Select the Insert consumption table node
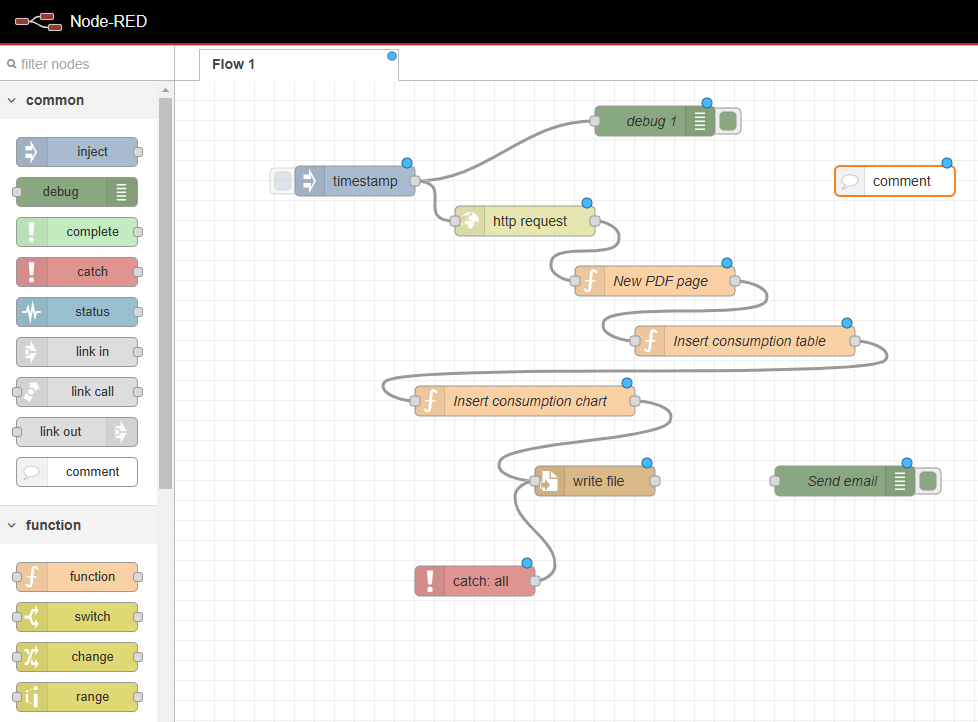This screenshot has width=978, height=722. pyautogui.click(x=745, y=341)
